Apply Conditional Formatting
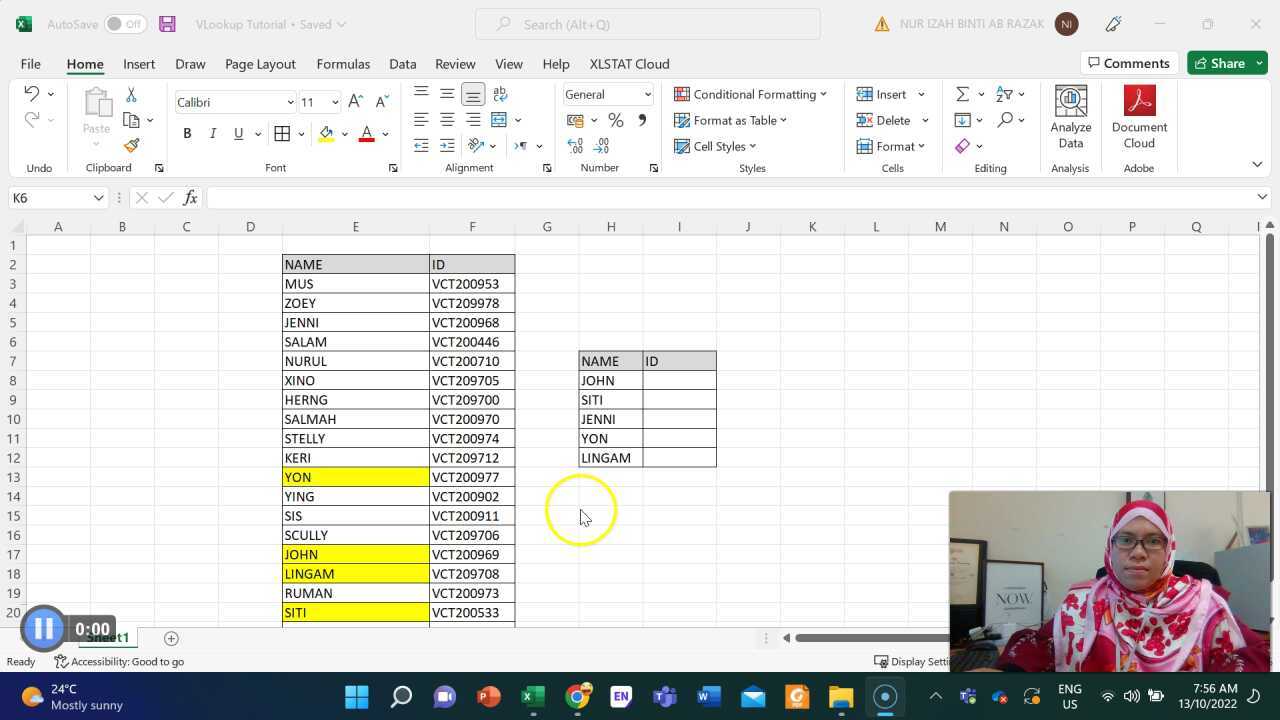Screen dimensions: 1280x720 click(750, 94)
